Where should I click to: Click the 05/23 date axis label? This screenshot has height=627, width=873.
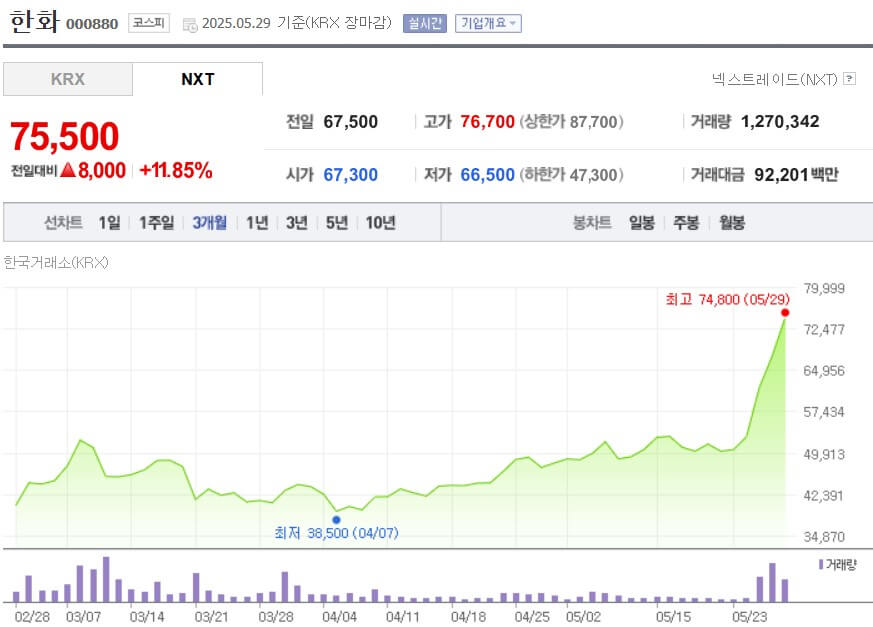coord(749,617)
